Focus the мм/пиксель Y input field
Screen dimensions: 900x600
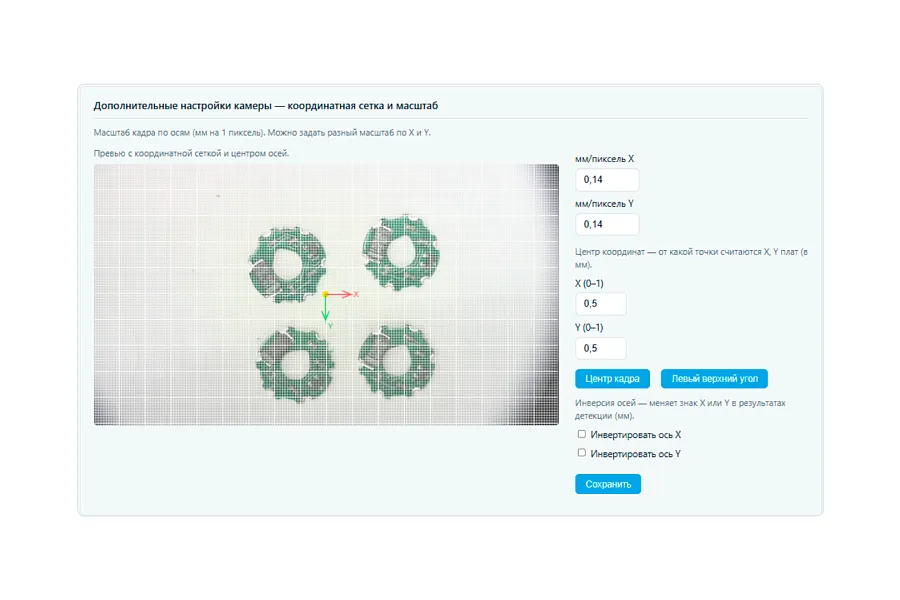607,224
